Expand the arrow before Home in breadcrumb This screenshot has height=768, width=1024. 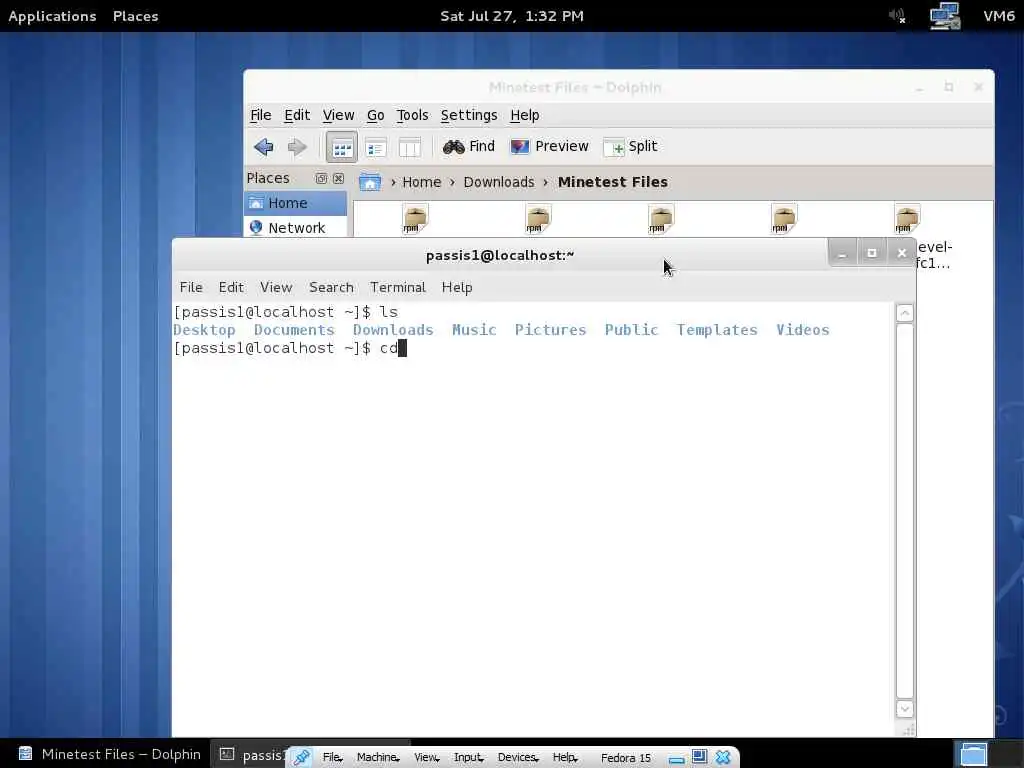[x=393, y=182]
